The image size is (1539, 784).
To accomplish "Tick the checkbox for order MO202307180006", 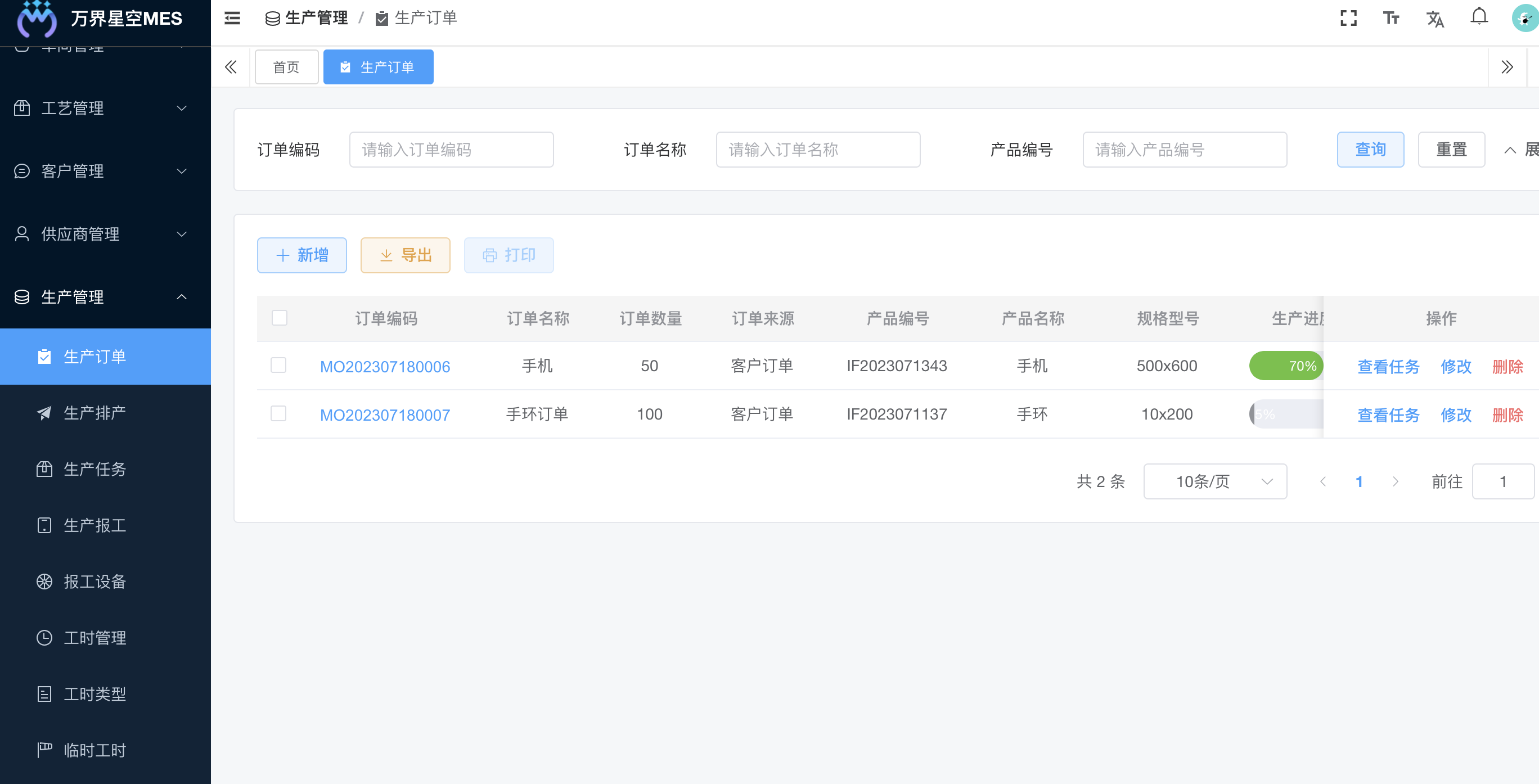I will coord(278,365).
